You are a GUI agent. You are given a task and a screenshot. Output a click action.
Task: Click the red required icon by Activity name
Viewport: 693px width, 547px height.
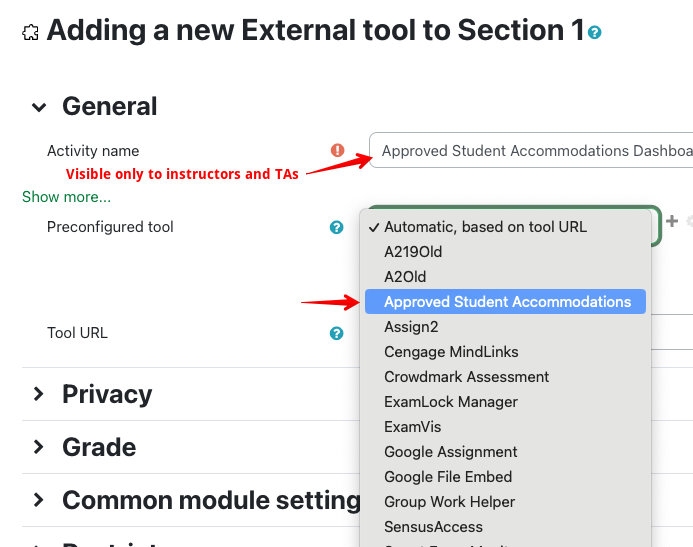[x=337, y=151]
